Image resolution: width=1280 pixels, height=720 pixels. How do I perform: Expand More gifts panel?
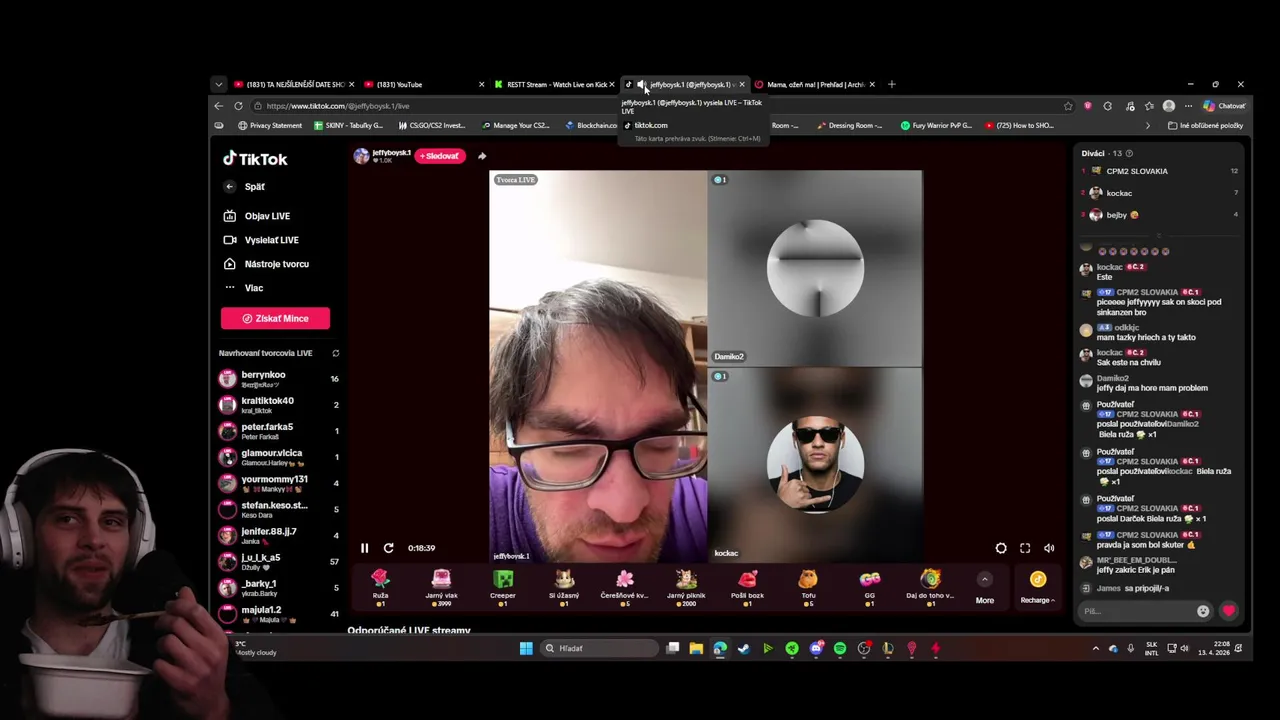tap(985, 588)
